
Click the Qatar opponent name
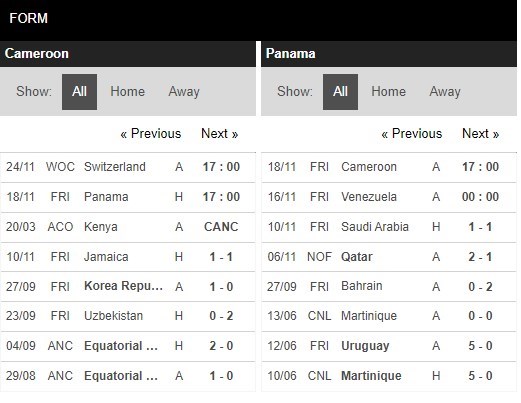coord(357,257)
